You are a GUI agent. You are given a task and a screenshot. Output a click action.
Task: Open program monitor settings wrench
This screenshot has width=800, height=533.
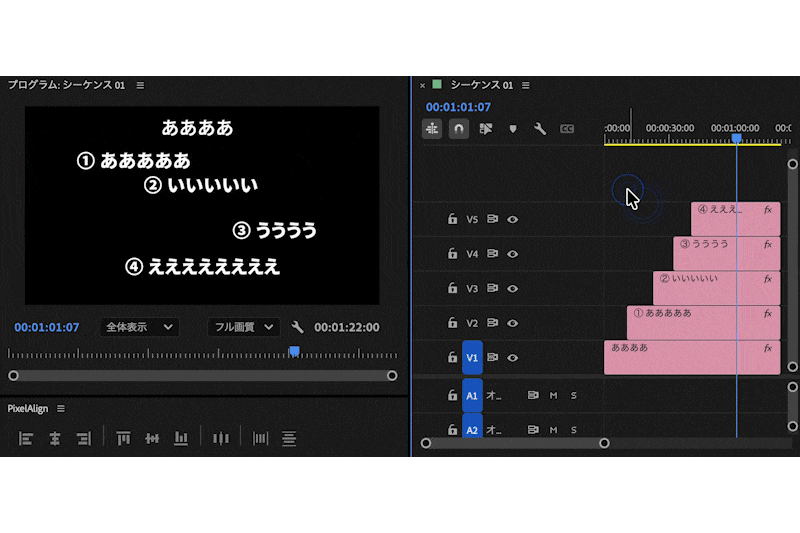coord(297,327)
